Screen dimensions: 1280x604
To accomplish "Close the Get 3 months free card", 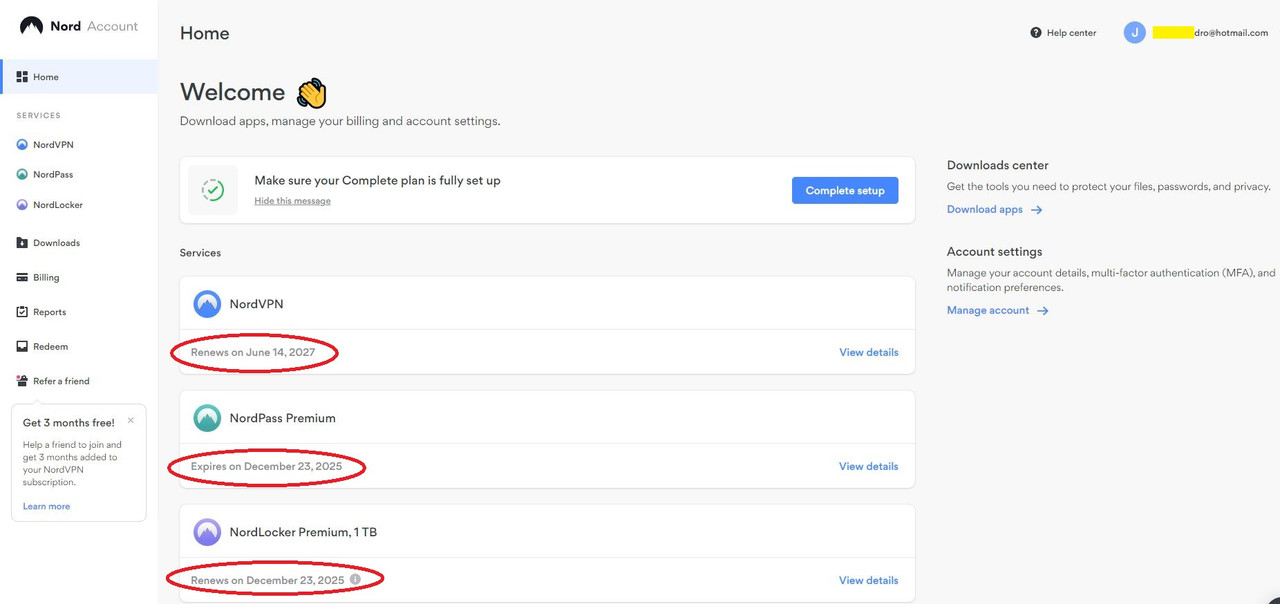I will point(130,421).
